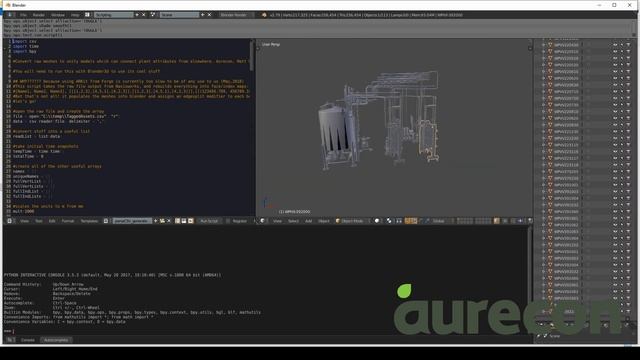Browse text datablocks icon in text editor
The width and height of the screenshot is (640, 360).
tap(106, 221)
